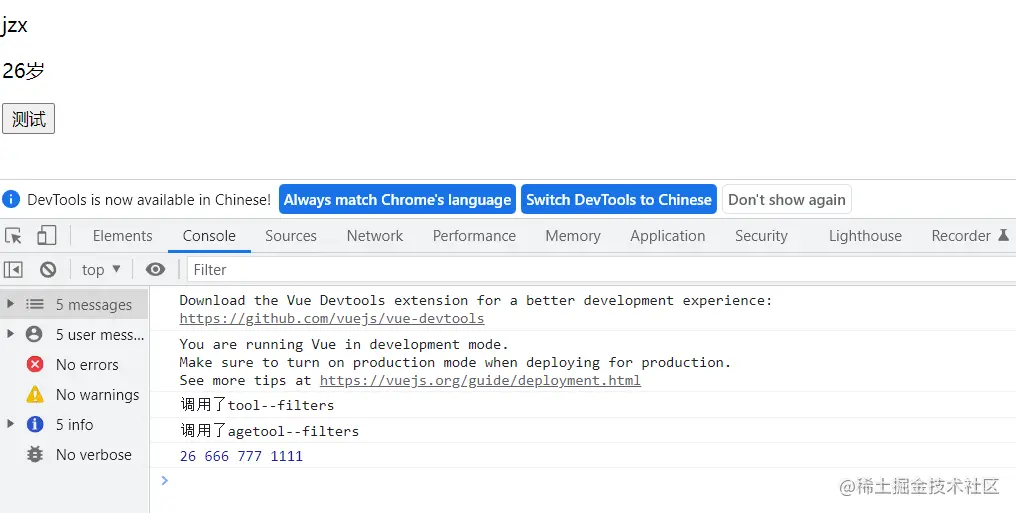
Task: Open the Network tab
Action: [x=375, y=236]
